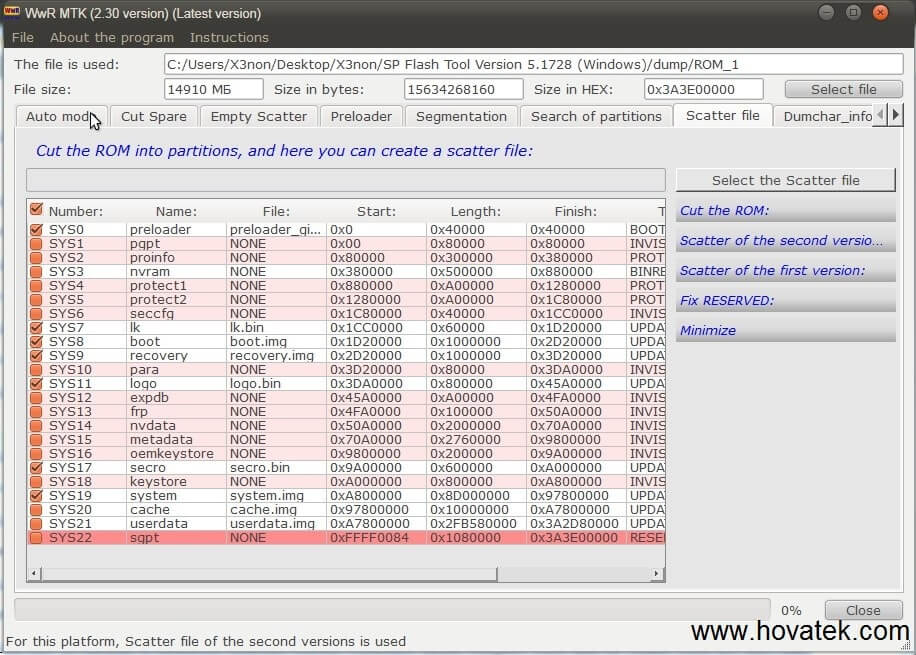Click Scatter of the first version button
Image resolution: width=916 pixels, height=655 pixels.
pyautogui.click(x=786, y=271)
